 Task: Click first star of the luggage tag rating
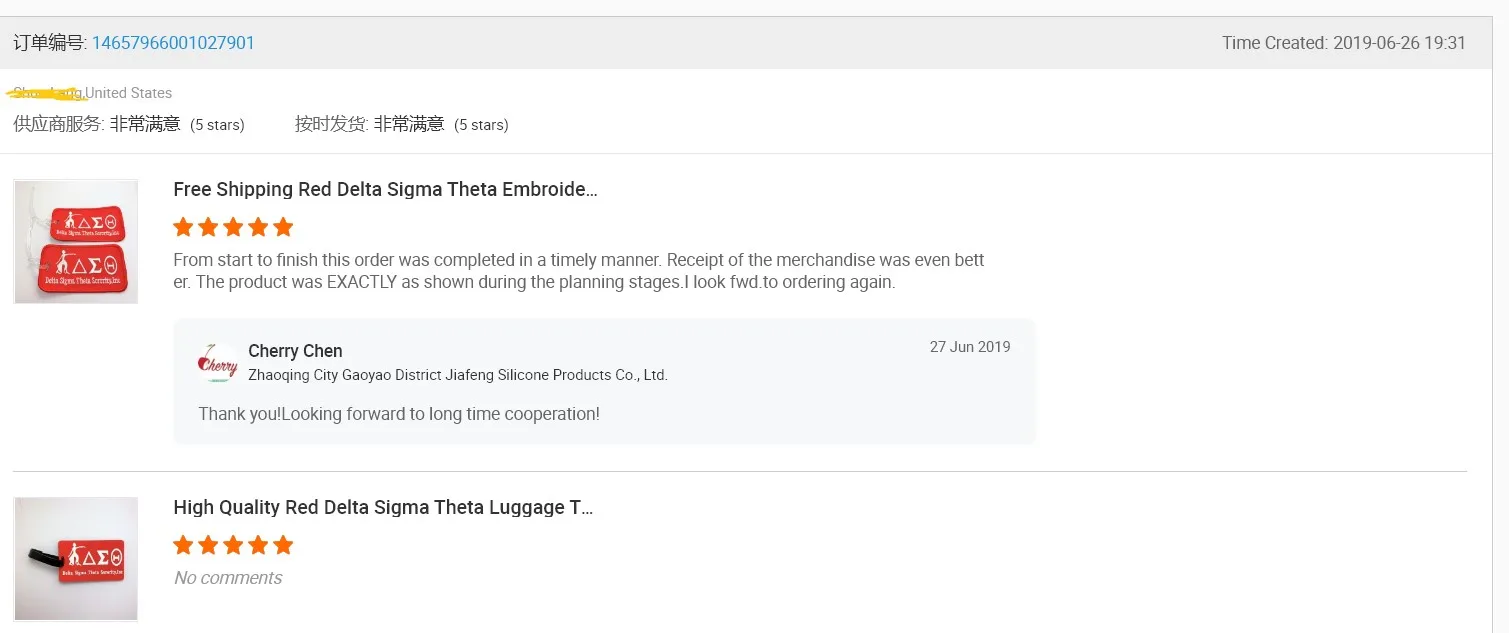pyautogui.click(x=183, y=545)
